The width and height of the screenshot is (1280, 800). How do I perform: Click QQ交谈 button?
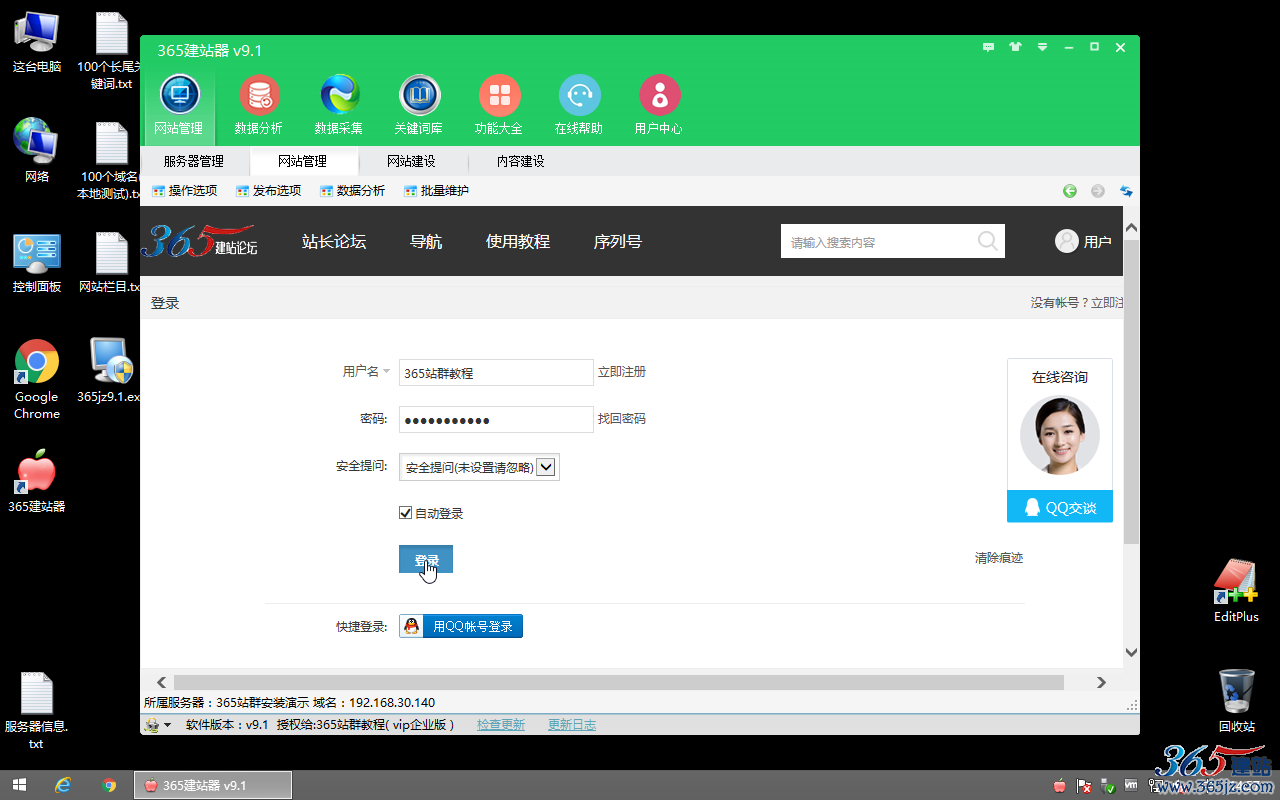(x=1060, y=507)
